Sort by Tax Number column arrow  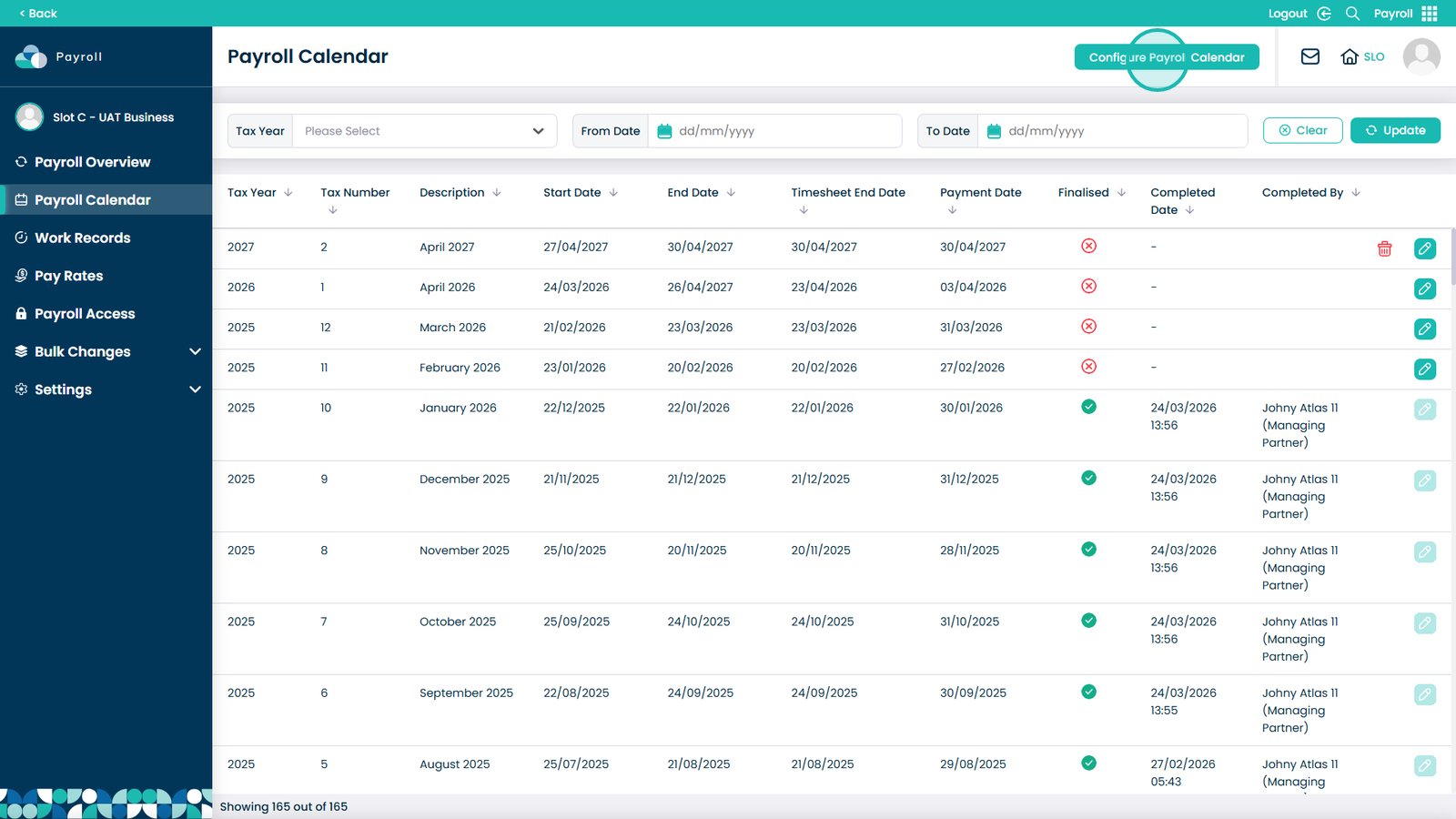[x=333, y=209]
